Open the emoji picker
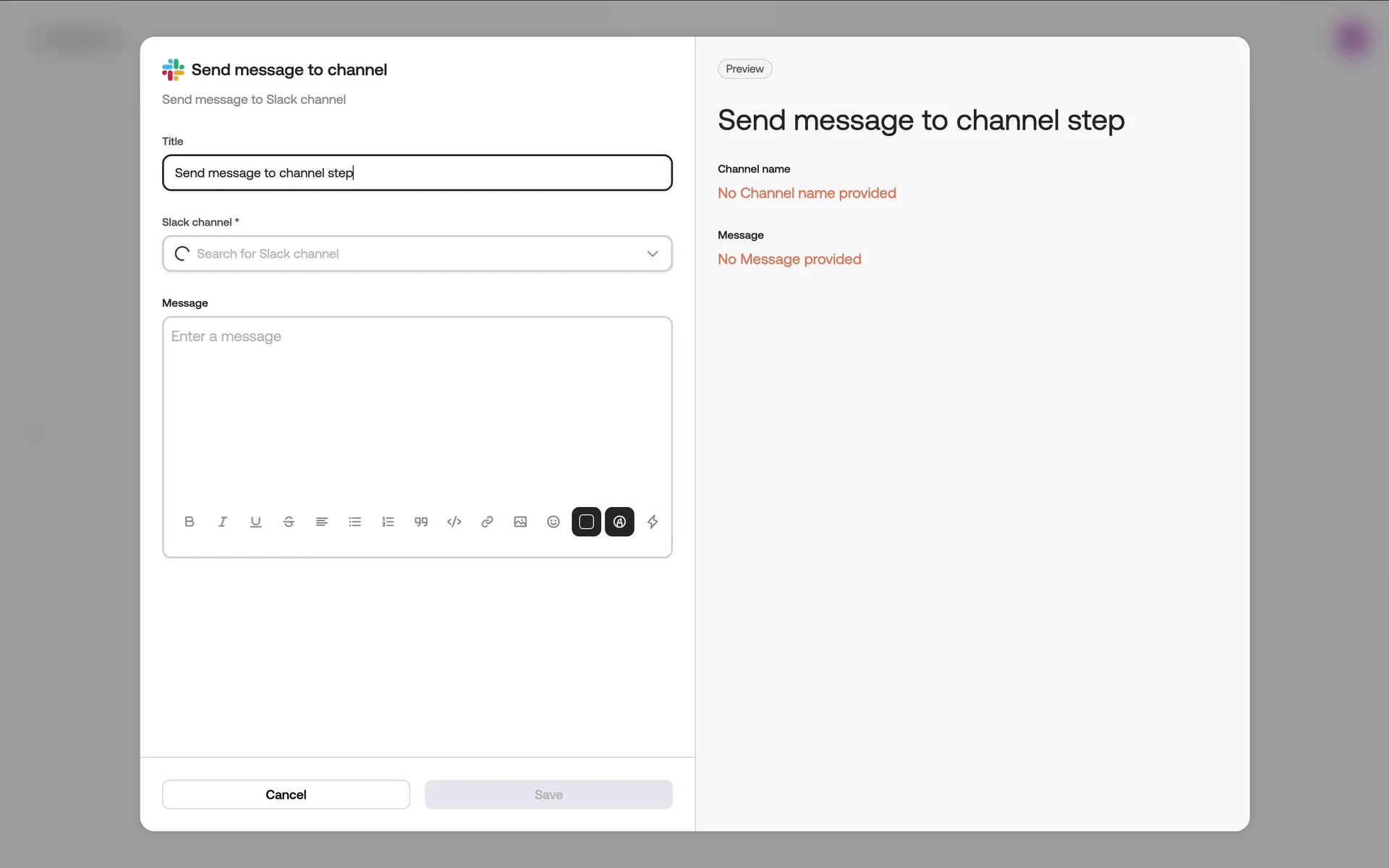The height and width of the screenshot is (868, 1389). tap(553, 522)
